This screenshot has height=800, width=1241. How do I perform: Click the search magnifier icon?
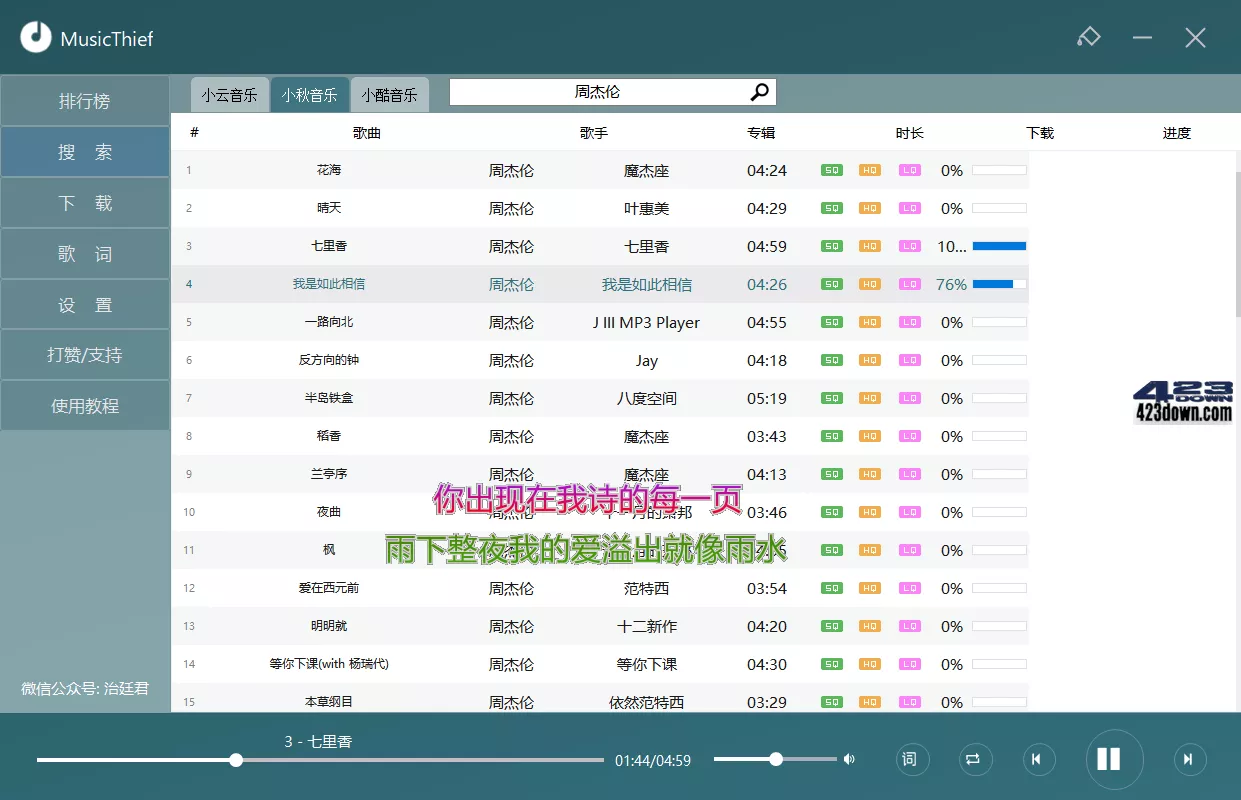pos(758,91)
